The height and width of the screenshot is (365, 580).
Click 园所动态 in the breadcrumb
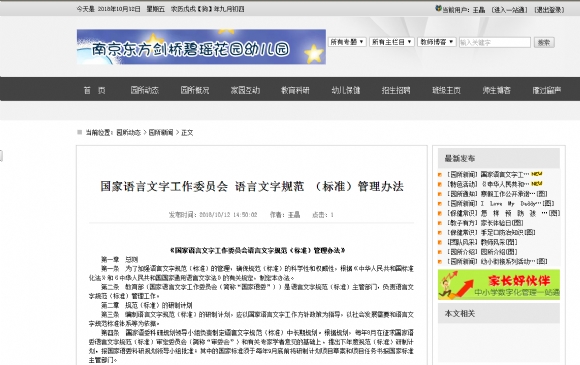(128, 132)
